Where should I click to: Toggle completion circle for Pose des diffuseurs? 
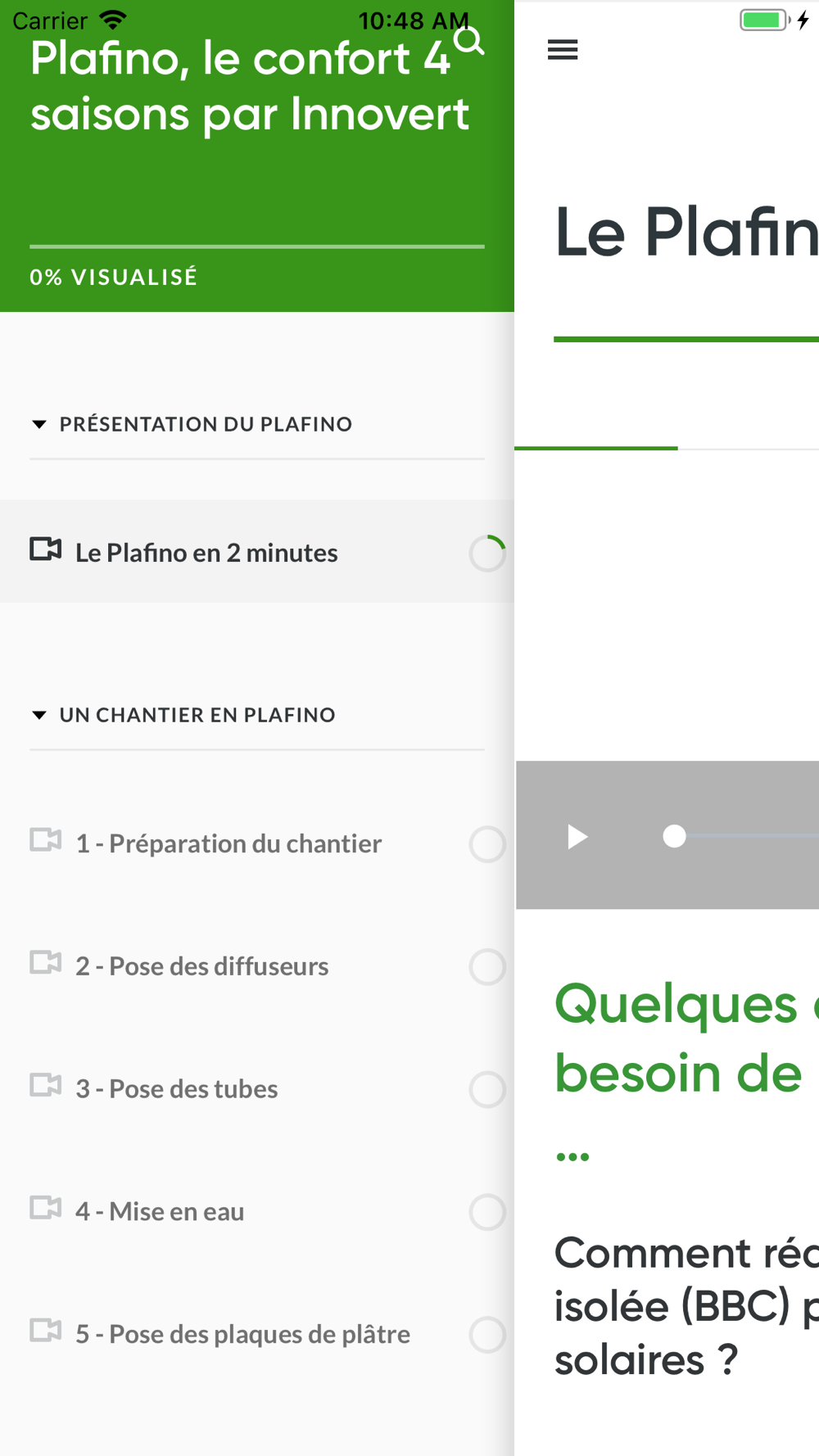pyautogui.click(x=487, y=967)
